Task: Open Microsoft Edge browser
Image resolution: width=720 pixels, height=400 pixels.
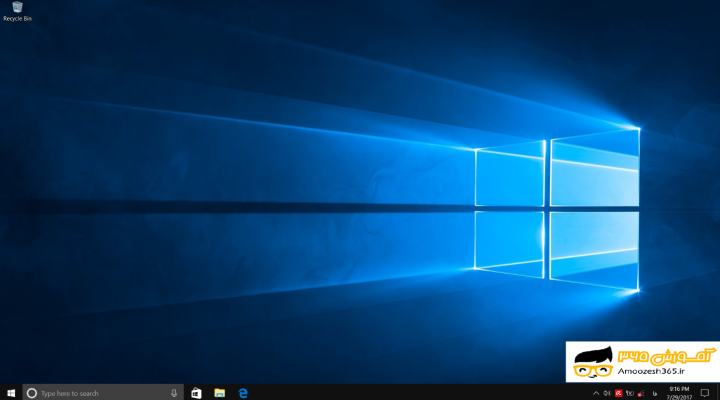Action: pos(243,393)
